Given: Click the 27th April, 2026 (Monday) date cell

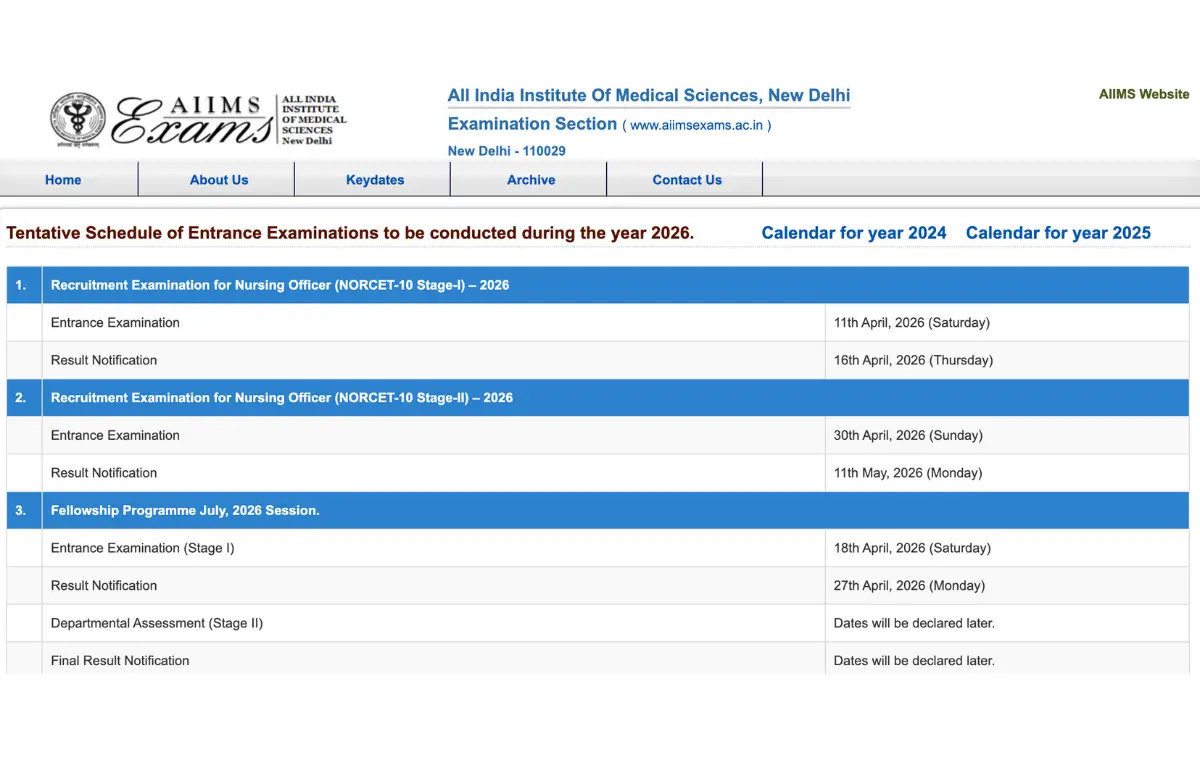Looking at the screenshot, I should pyautogui.click(x=1007, y=586).
